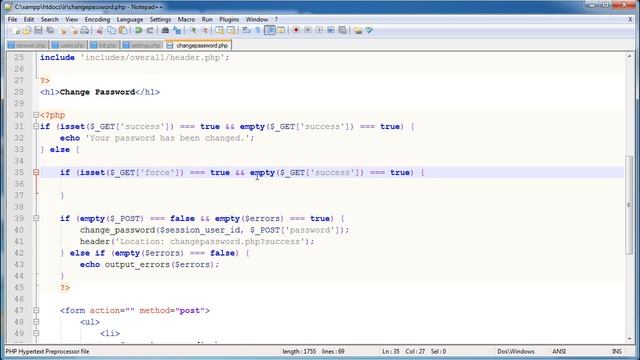Open the Macro menu
The width and height of the screenshot is (640, 360).
tap(186, 19)
